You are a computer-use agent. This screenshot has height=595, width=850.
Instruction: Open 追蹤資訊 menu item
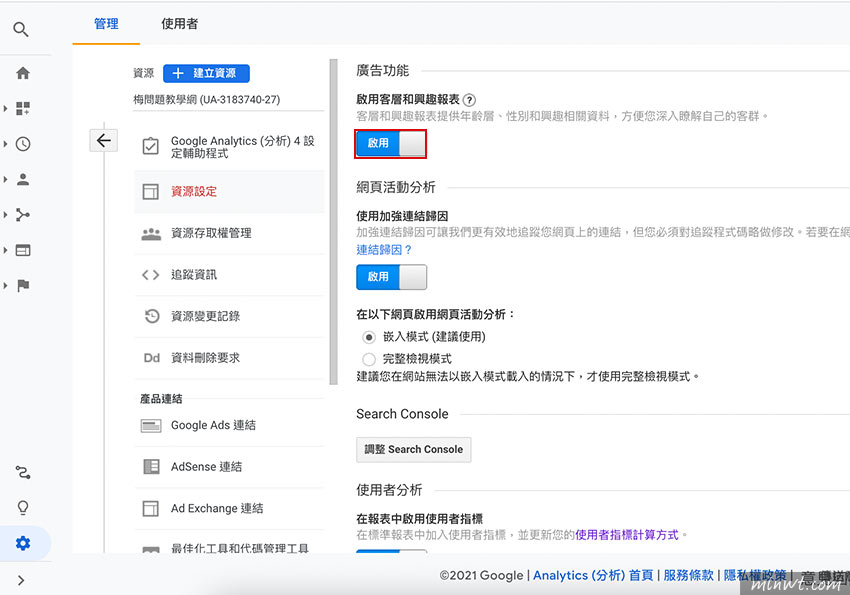coord(229,275)
